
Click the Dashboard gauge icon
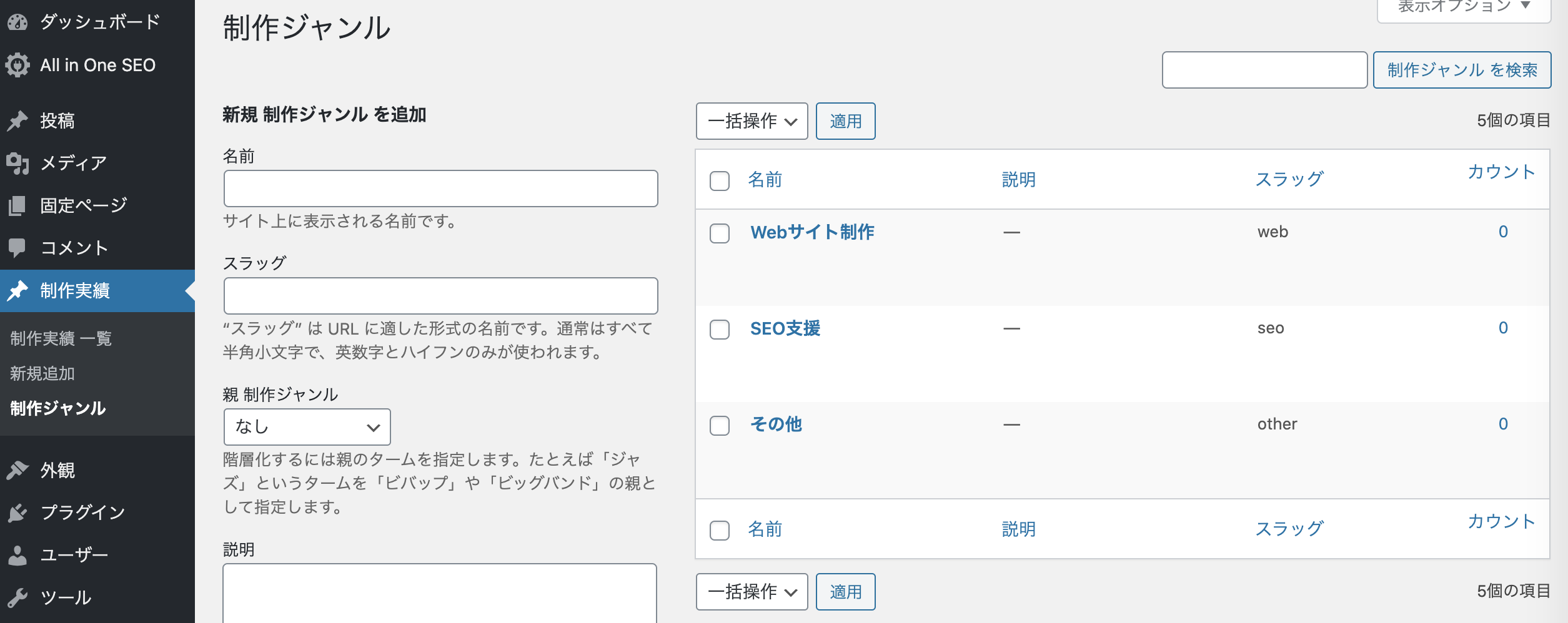[x=17, y=22]
